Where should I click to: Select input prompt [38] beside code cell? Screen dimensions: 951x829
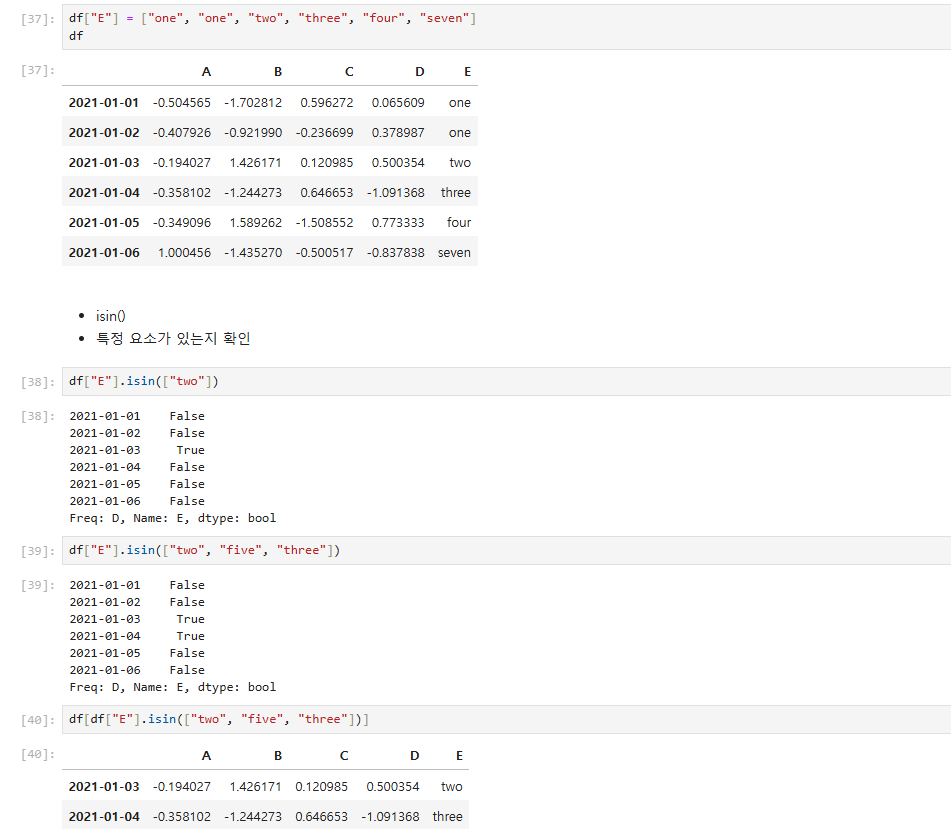coord(38,382)
